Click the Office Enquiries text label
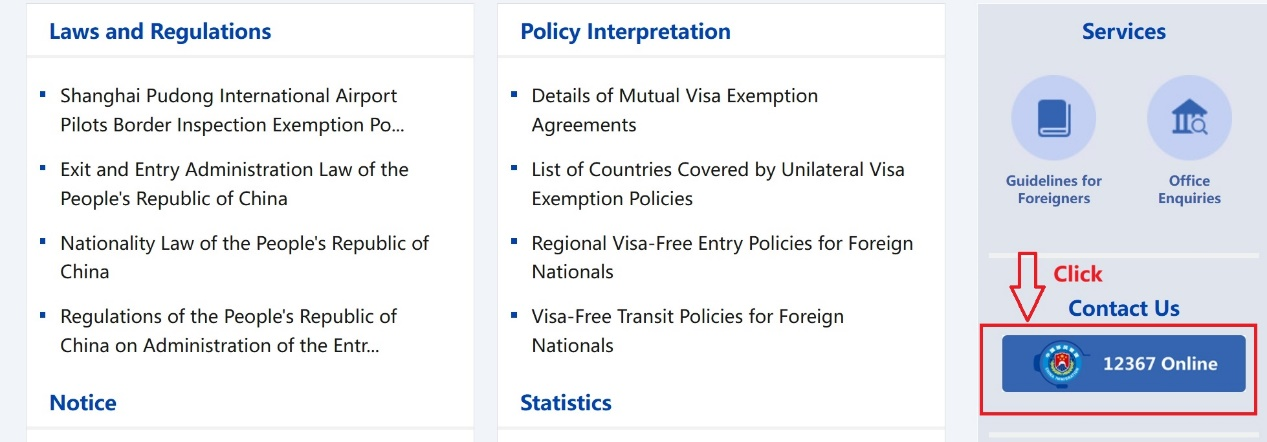The image size is (1267, 442). (x=1189, y=189)
